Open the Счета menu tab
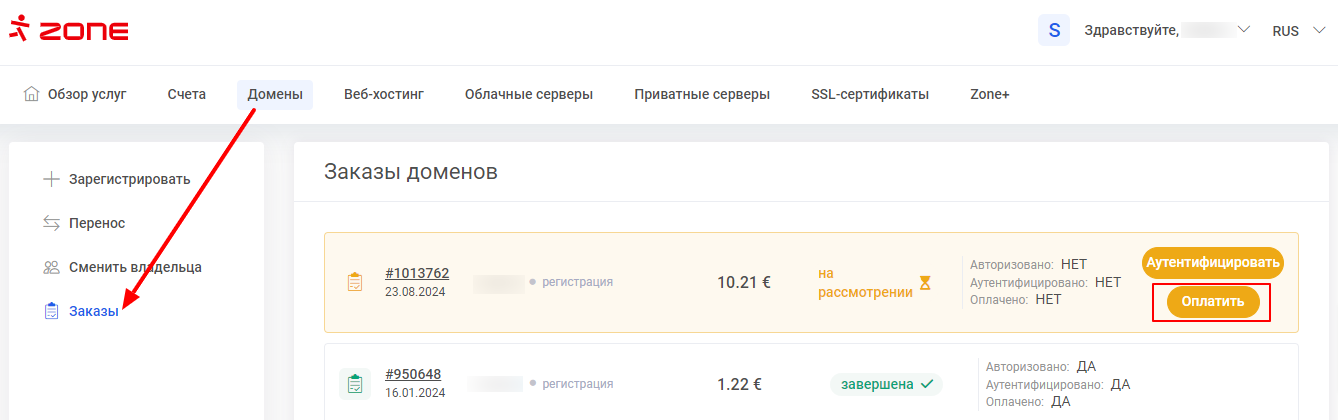This screenshot has width=1338, height=420. point(187,94)
